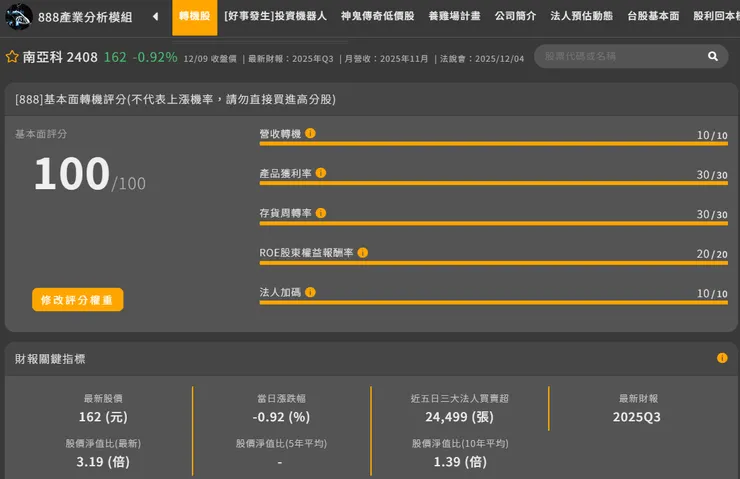Image resolution: width=740 pixels, height=479 pixels.
Task: Open info icon of 財報關鍵指標 panel
Action: pyautogui.click(x=722, y=358)
